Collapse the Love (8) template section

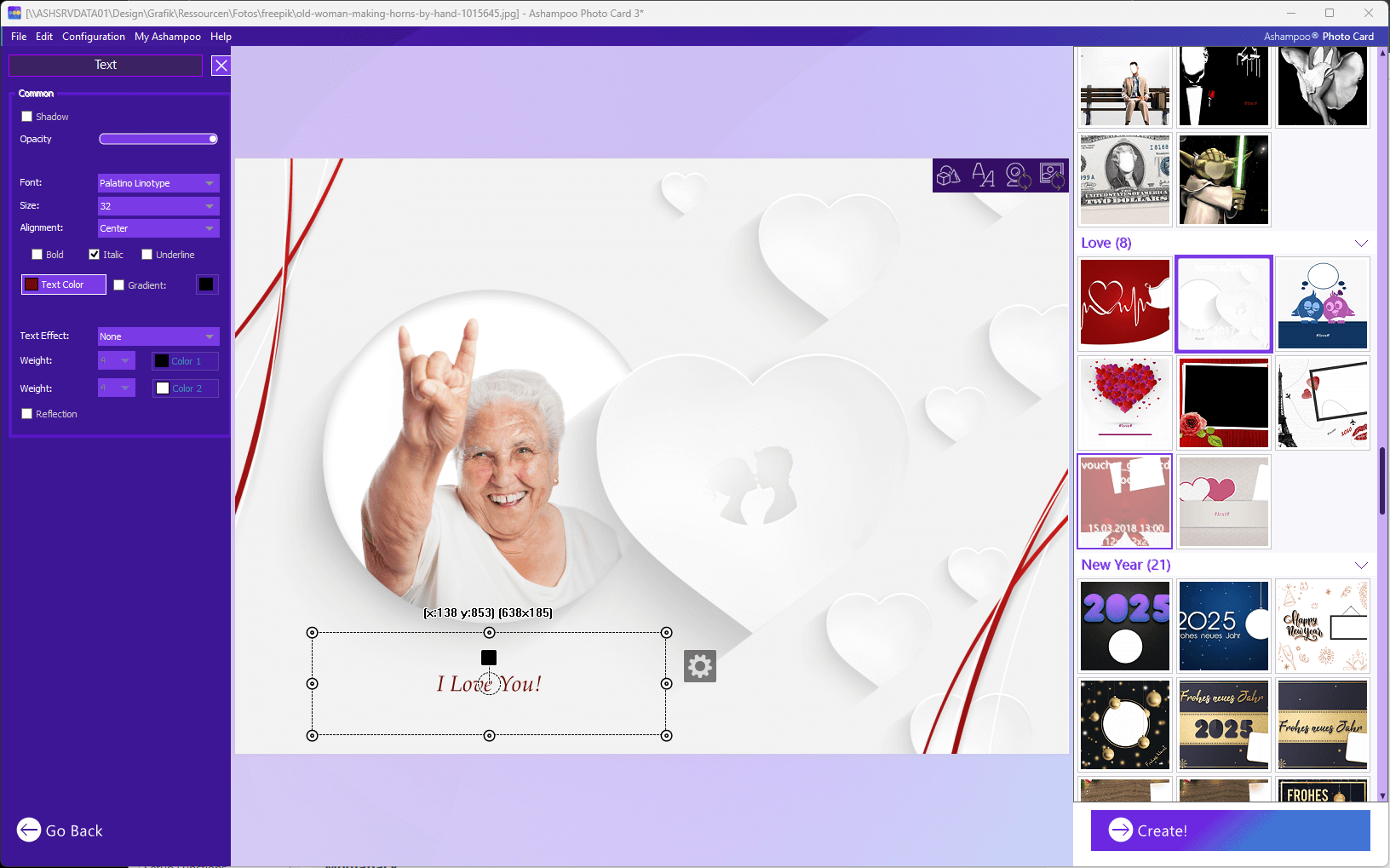coord(1360,243)
